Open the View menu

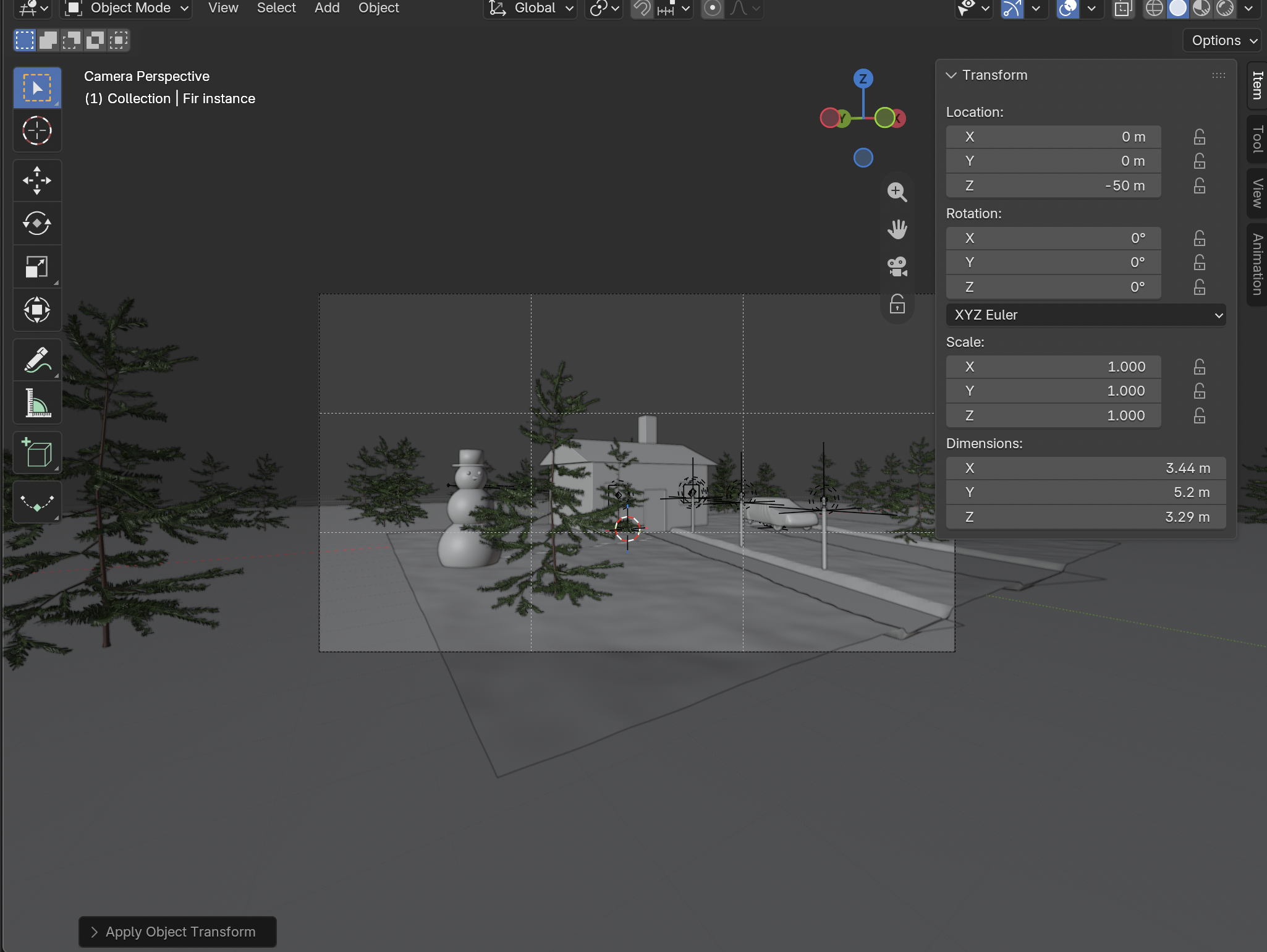[223, 8]
